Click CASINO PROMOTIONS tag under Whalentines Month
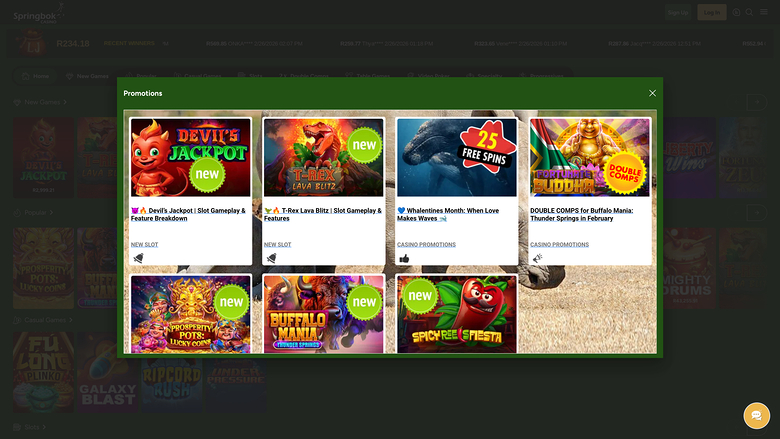The image size is (780, 439). [x=426, y=245]
